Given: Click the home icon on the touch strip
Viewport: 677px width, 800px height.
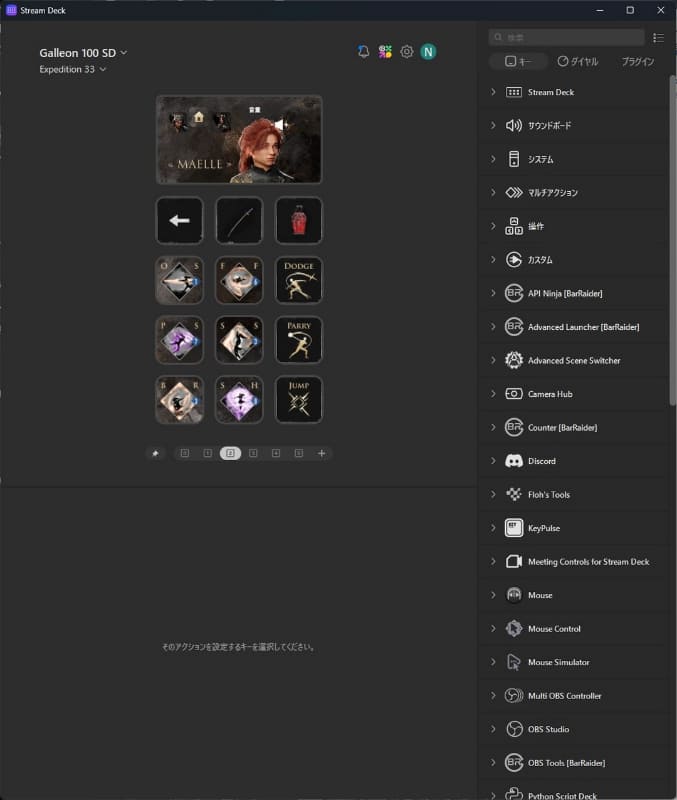Looking at the screenshot, I should [x=198, y=117].
